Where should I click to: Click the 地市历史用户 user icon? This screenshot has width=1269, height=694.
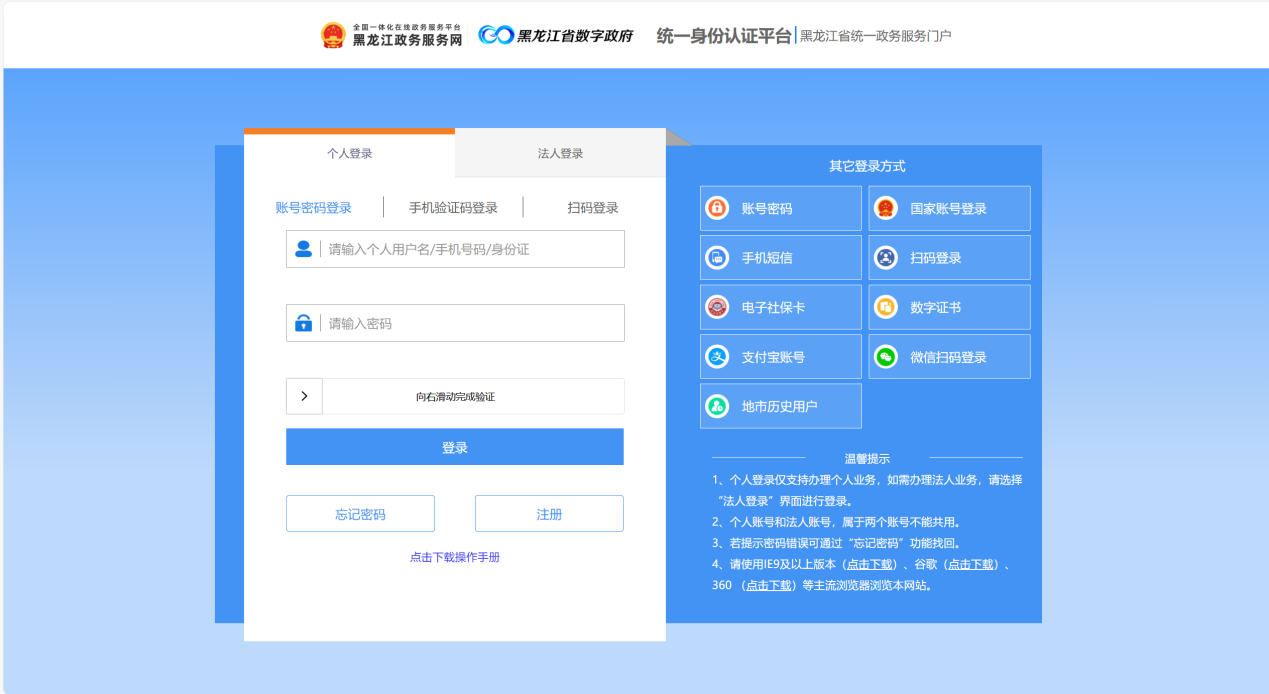coord(717,406)
